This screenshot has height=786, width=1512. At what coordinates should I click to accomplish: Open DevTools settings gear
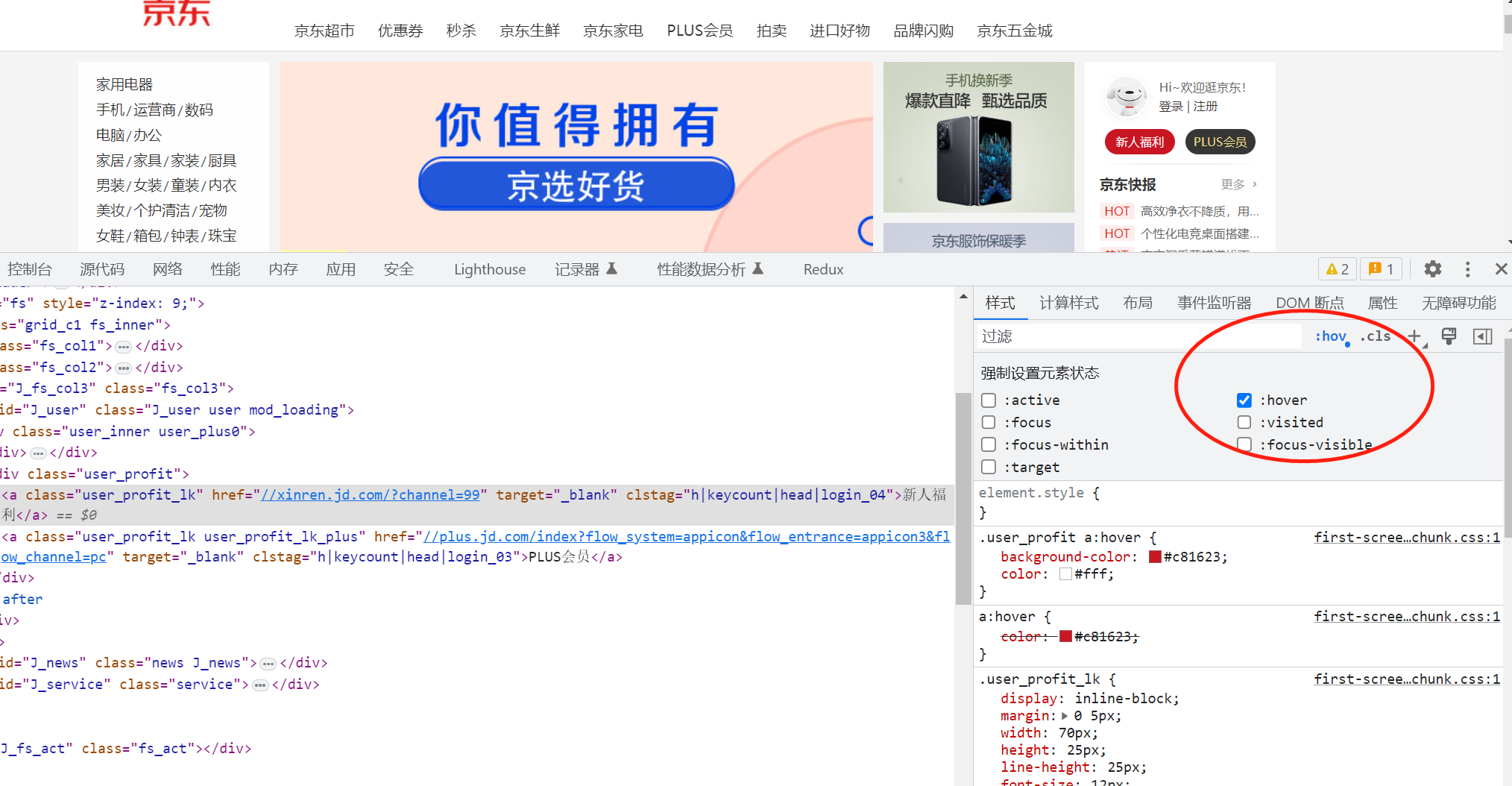click(x=1432, y=269)
